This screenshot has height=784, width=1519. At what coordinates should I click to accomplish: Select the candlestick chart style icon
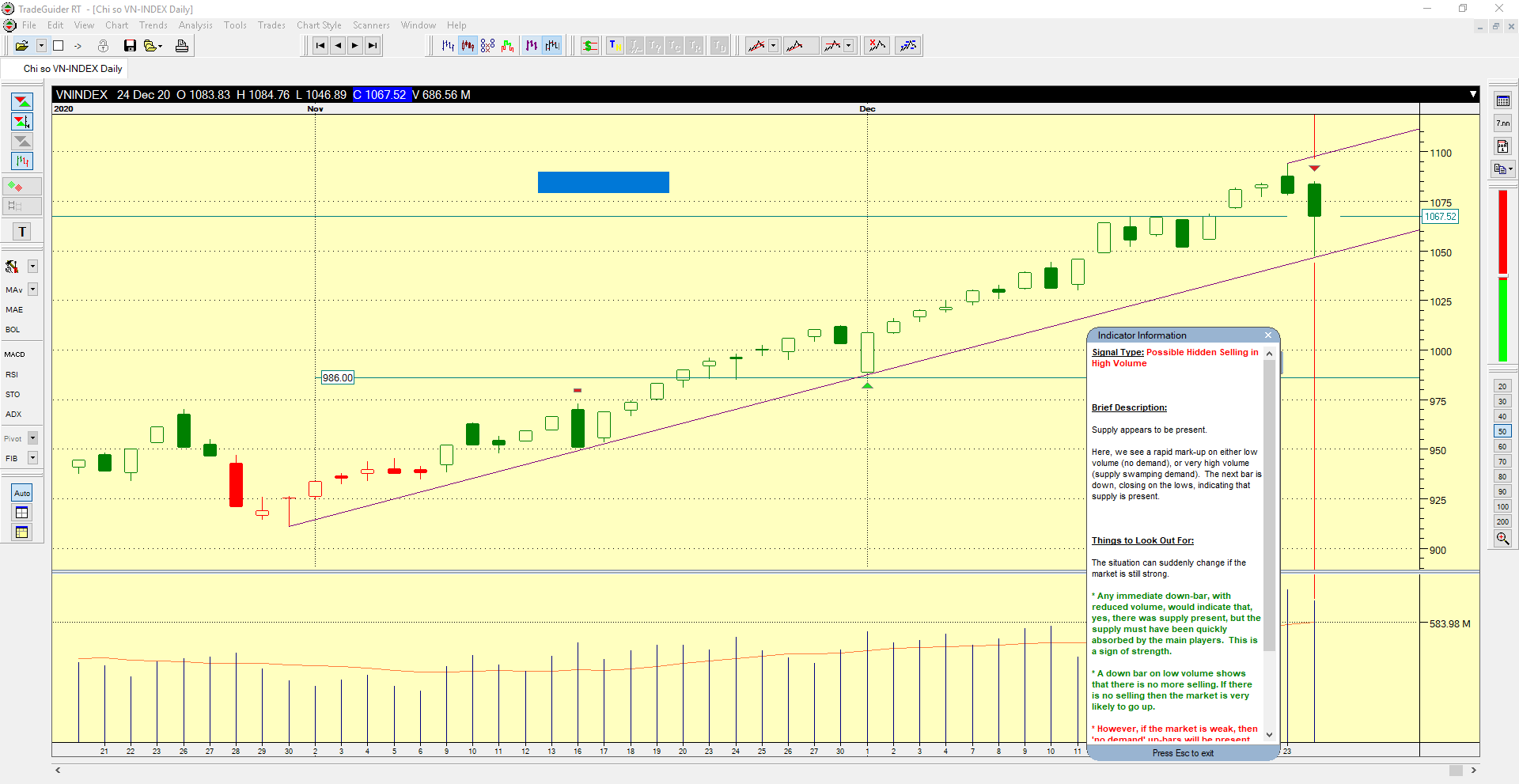pos(468,46)
